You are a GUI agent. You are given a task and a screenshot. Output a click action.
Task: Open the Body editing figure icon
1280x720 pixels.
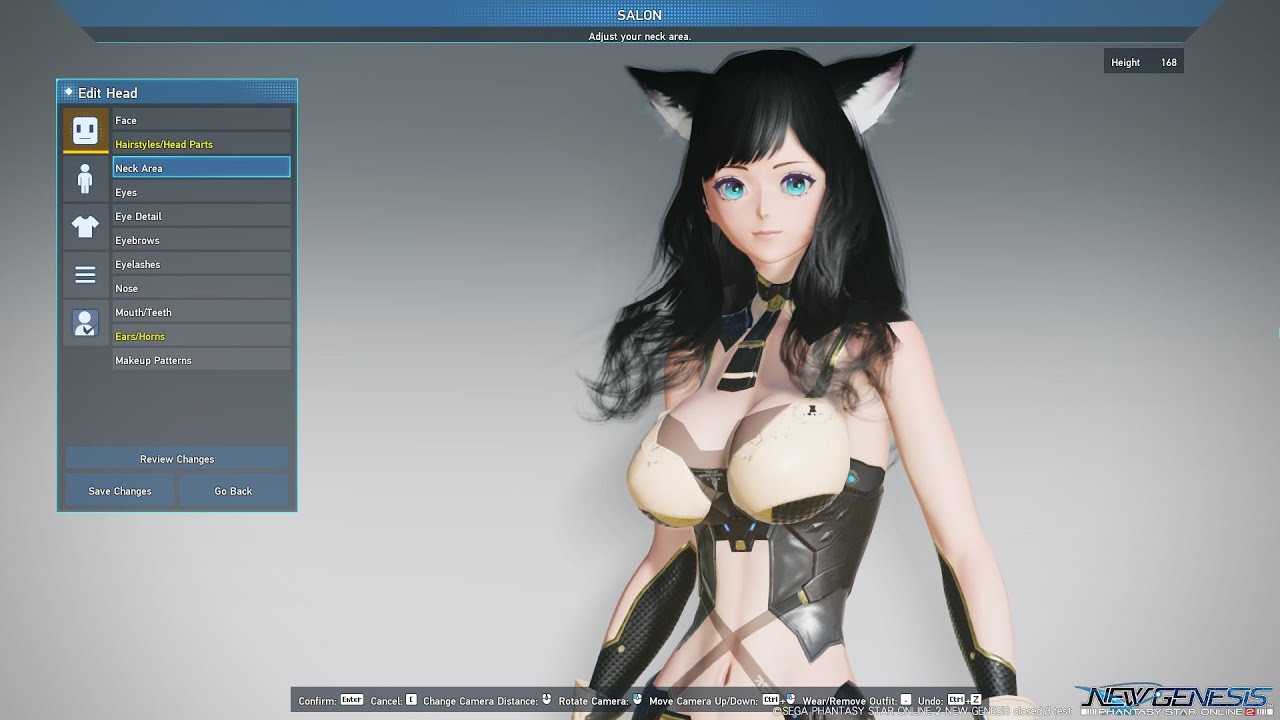tap(85, 179)
